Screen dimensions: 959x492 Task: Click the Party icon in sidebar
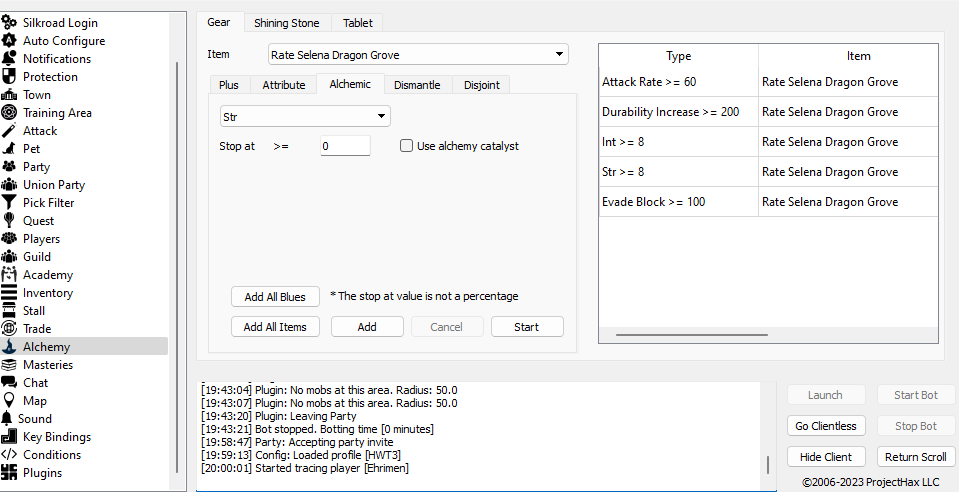coord(9,167)
